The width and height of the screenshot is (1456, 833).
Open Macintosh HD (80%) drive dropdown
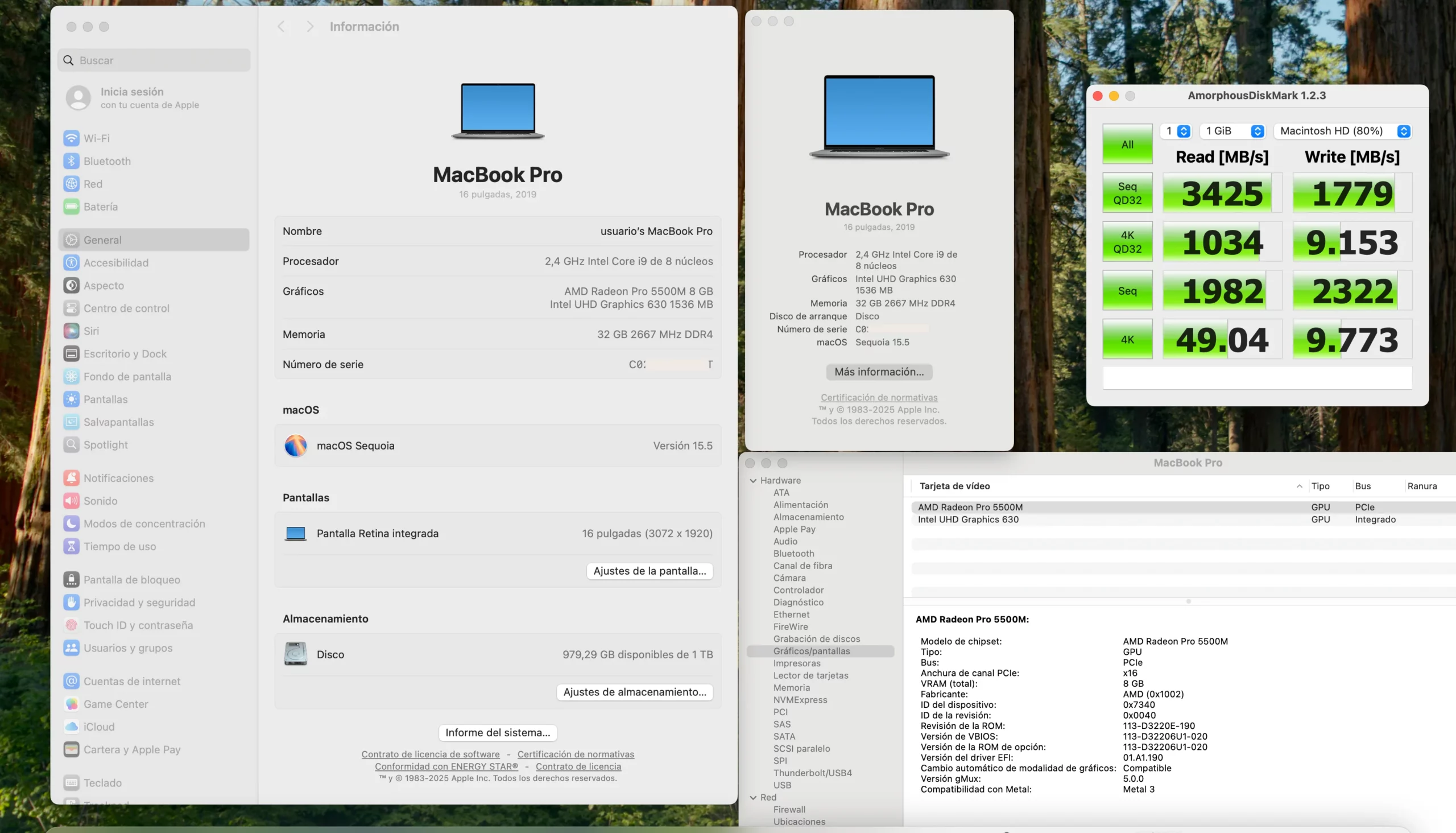click(x=1342, y=131)
